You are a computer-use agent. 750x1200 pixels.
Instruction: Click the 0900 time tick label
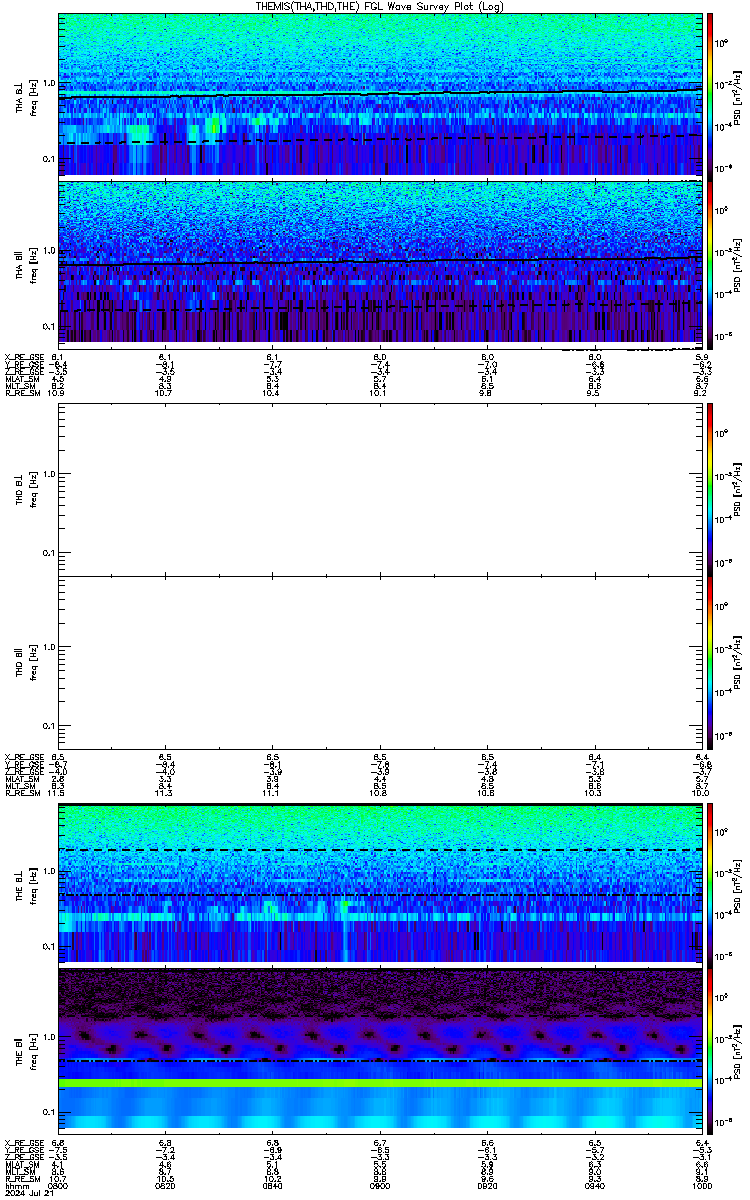point(380,1186)
